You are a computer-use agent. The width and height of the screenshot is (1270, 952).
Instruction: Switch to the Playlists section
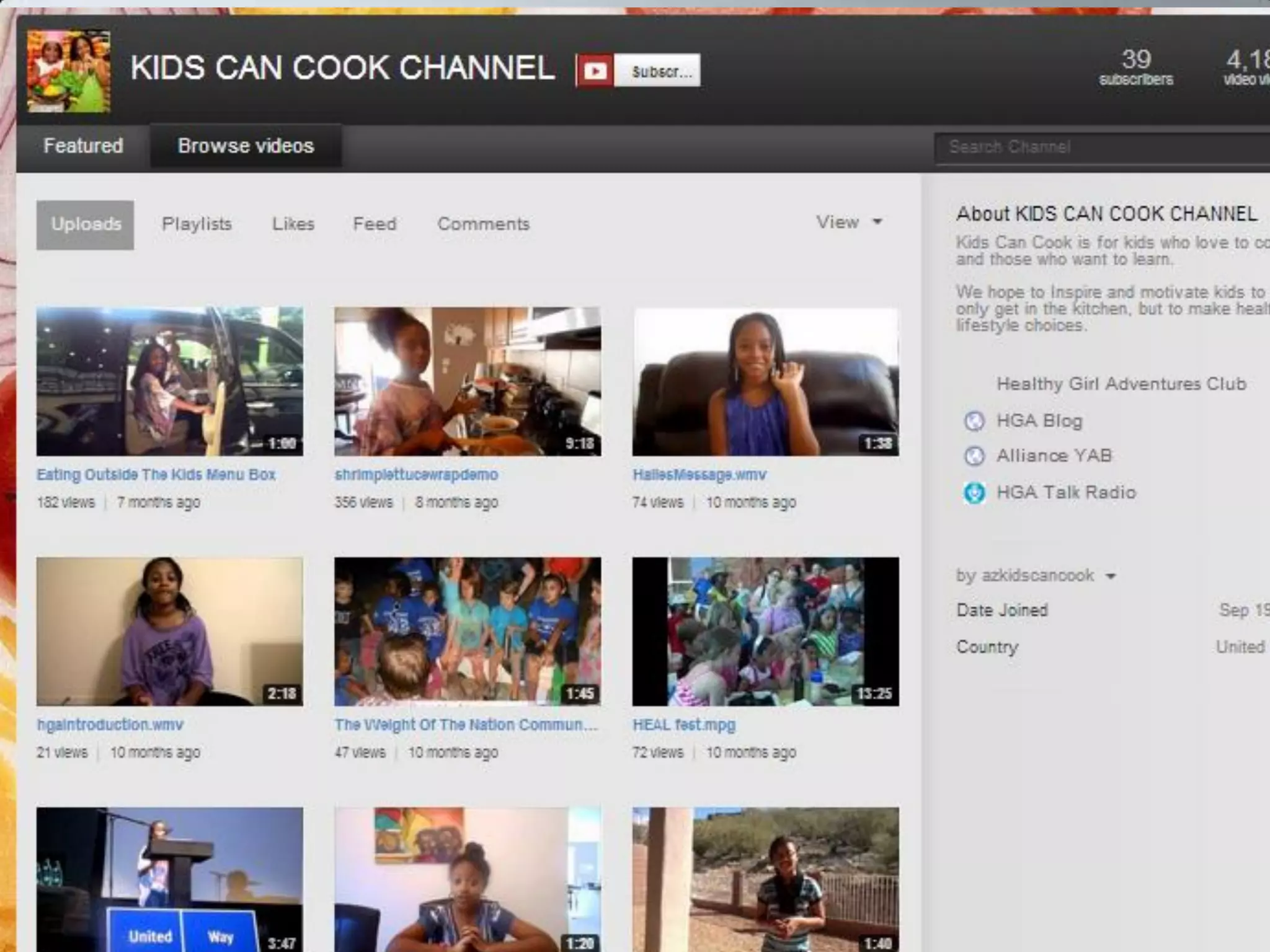pos(197,224)
